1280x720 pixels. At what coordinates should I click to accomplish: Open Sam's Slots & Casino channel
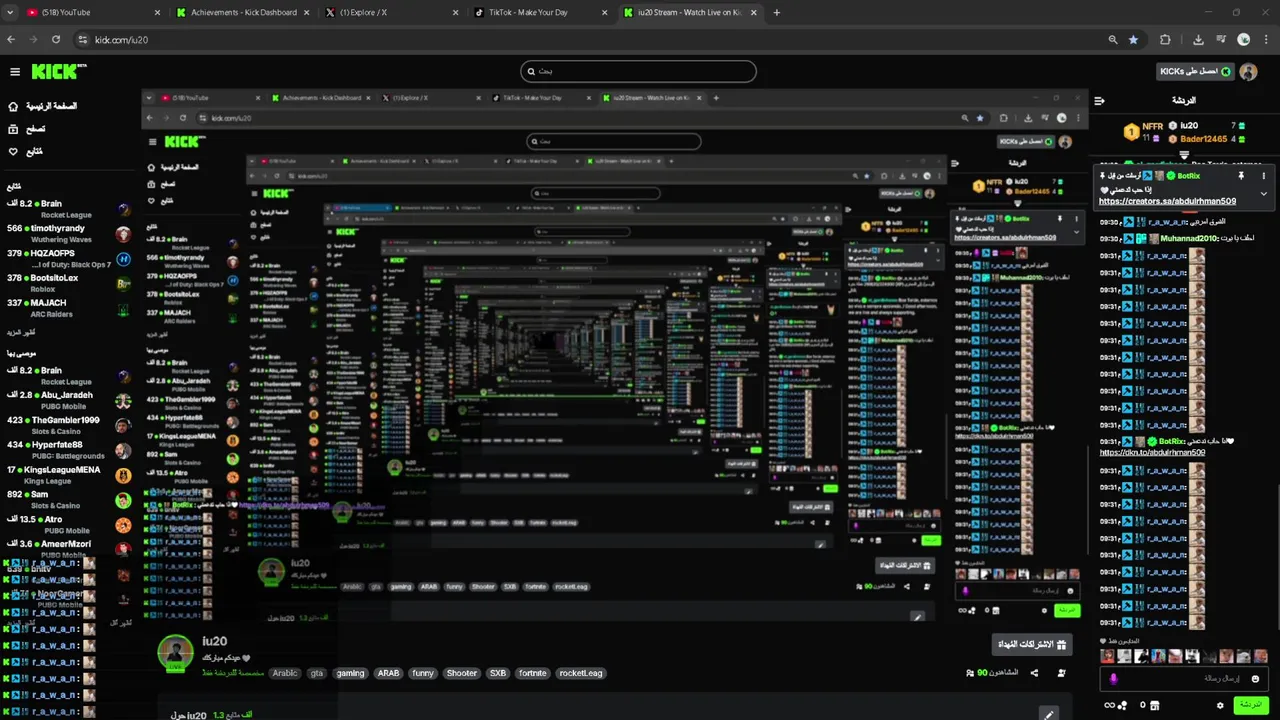(69, 500)
